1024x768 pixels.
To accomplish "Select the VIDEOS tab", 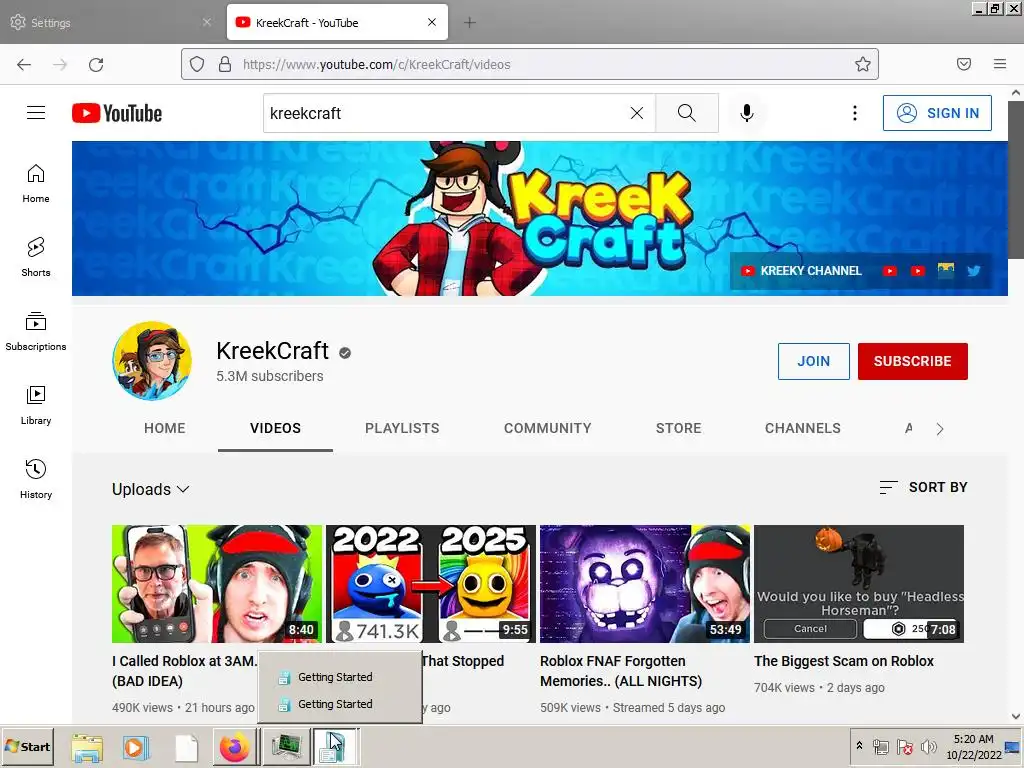I will pyautogui.click(x=275, y=428).
